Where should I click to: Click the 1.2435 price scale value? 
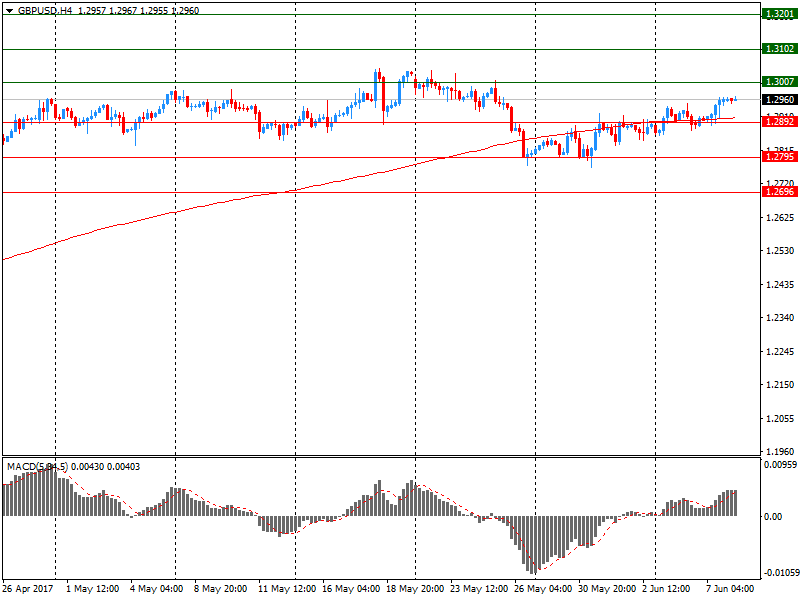(x=780, y=285)
